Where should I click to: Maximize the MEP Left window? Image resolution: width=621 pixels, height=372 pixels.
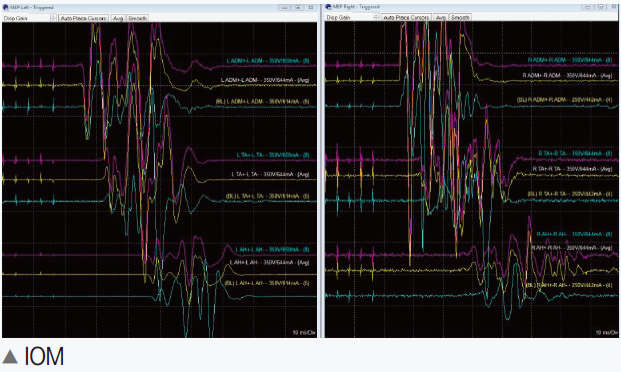point(298,8)
